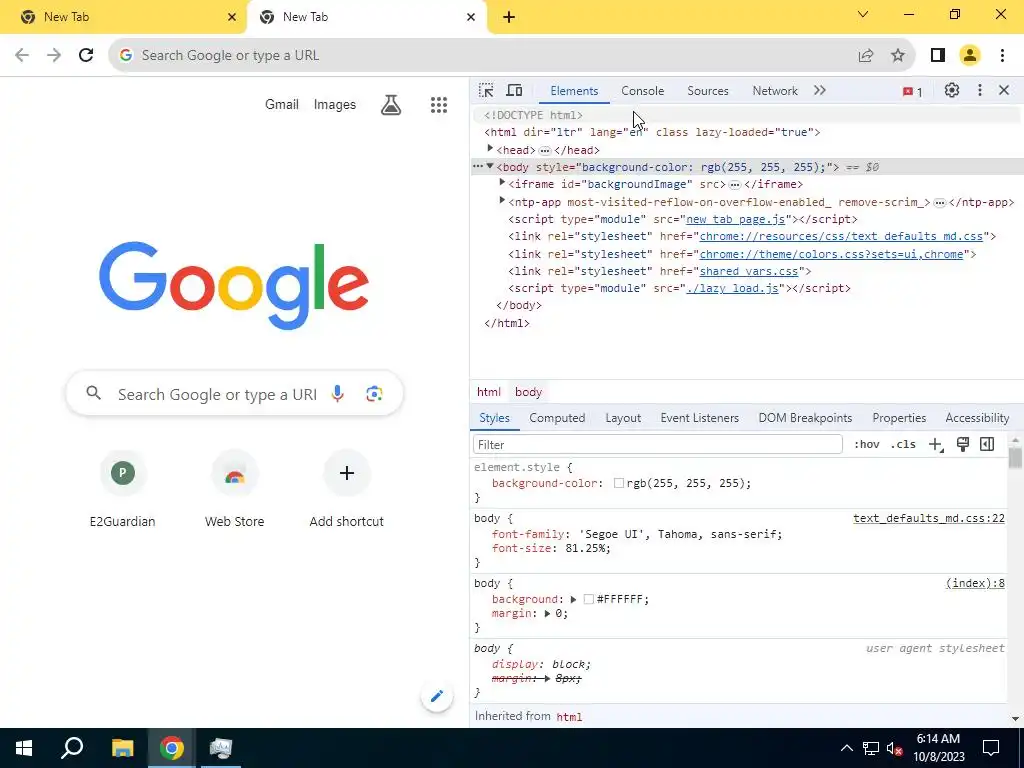Open body row actions ellipsis
1024x768 pixels.
[x=478, y=167]
